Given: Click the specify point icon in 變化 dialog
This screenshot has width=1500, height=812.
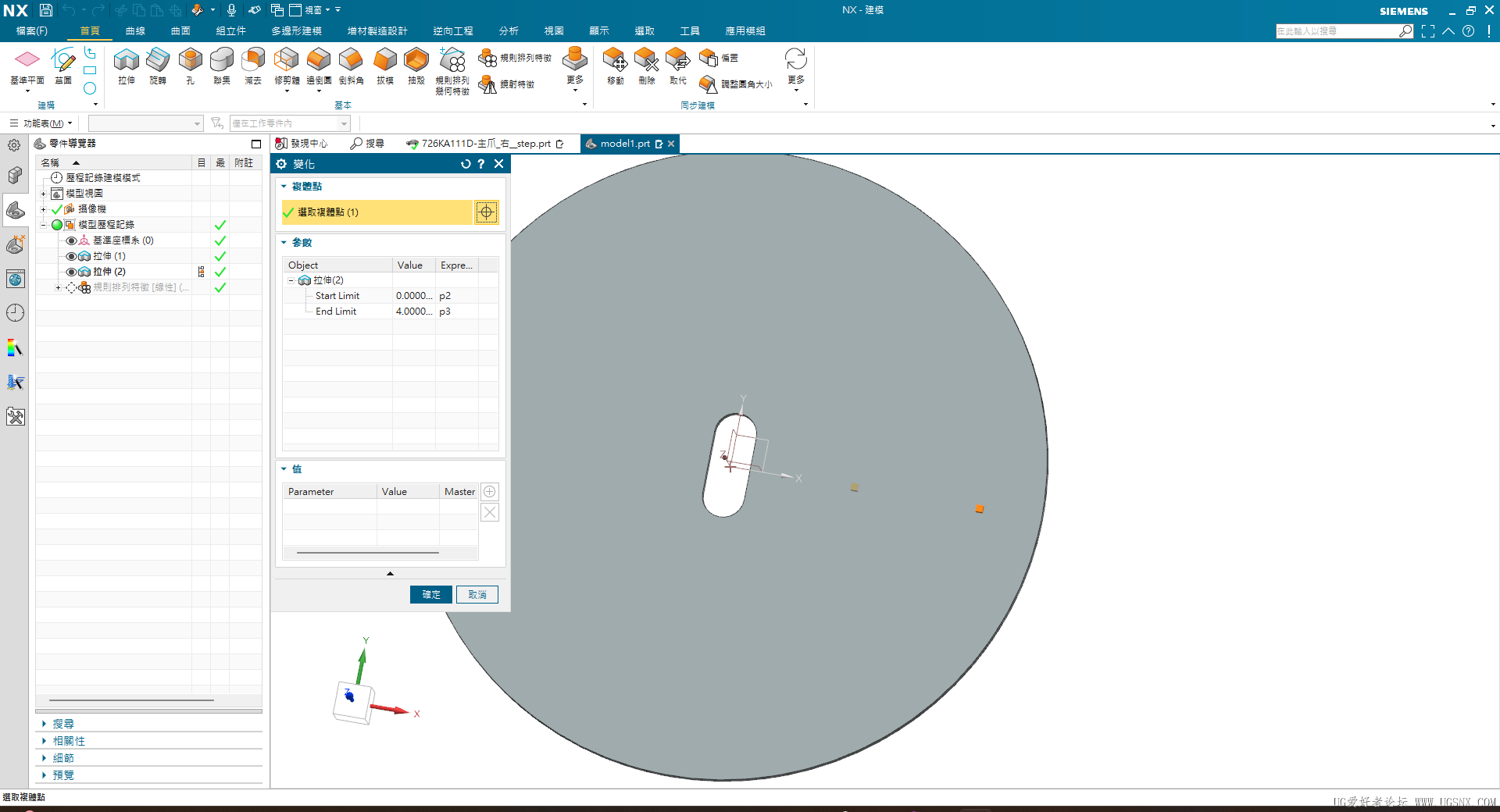Looking at the screenshot, I should coord(486,212).
